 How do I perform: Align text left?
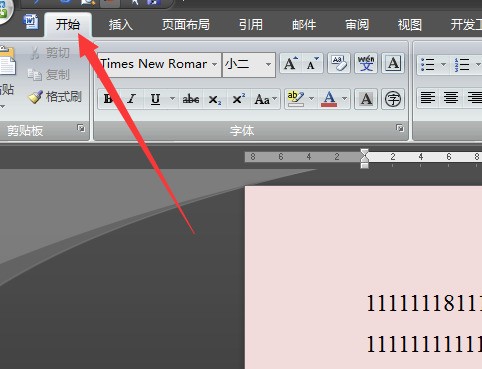tap(428, 98)
